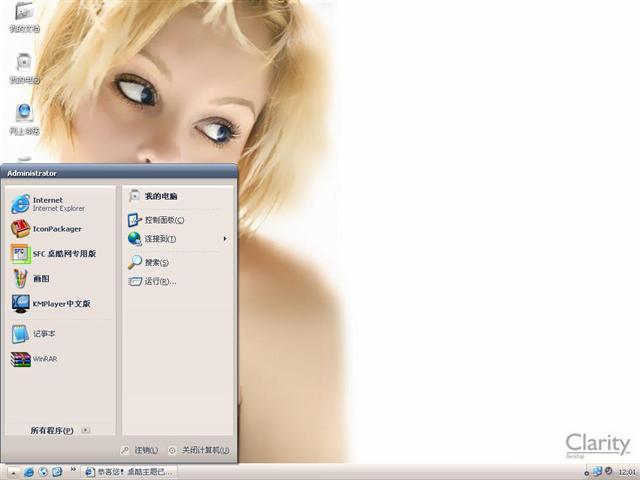Click the Start button on the taskbar
The width and height of the screenshot is (640, 480).
pos(12,472)
